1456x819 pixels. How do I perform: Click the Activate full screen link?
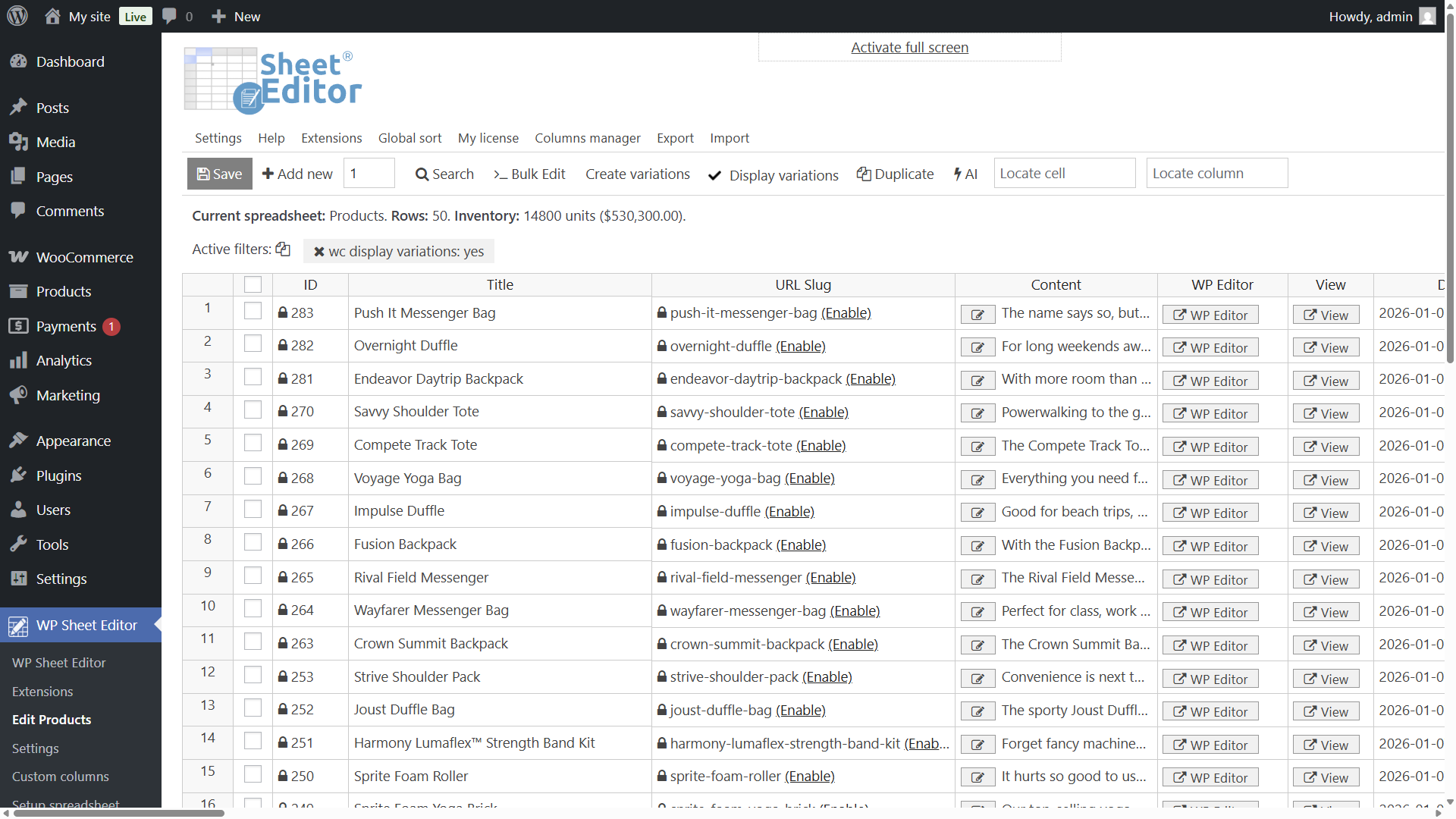[909, 47]
